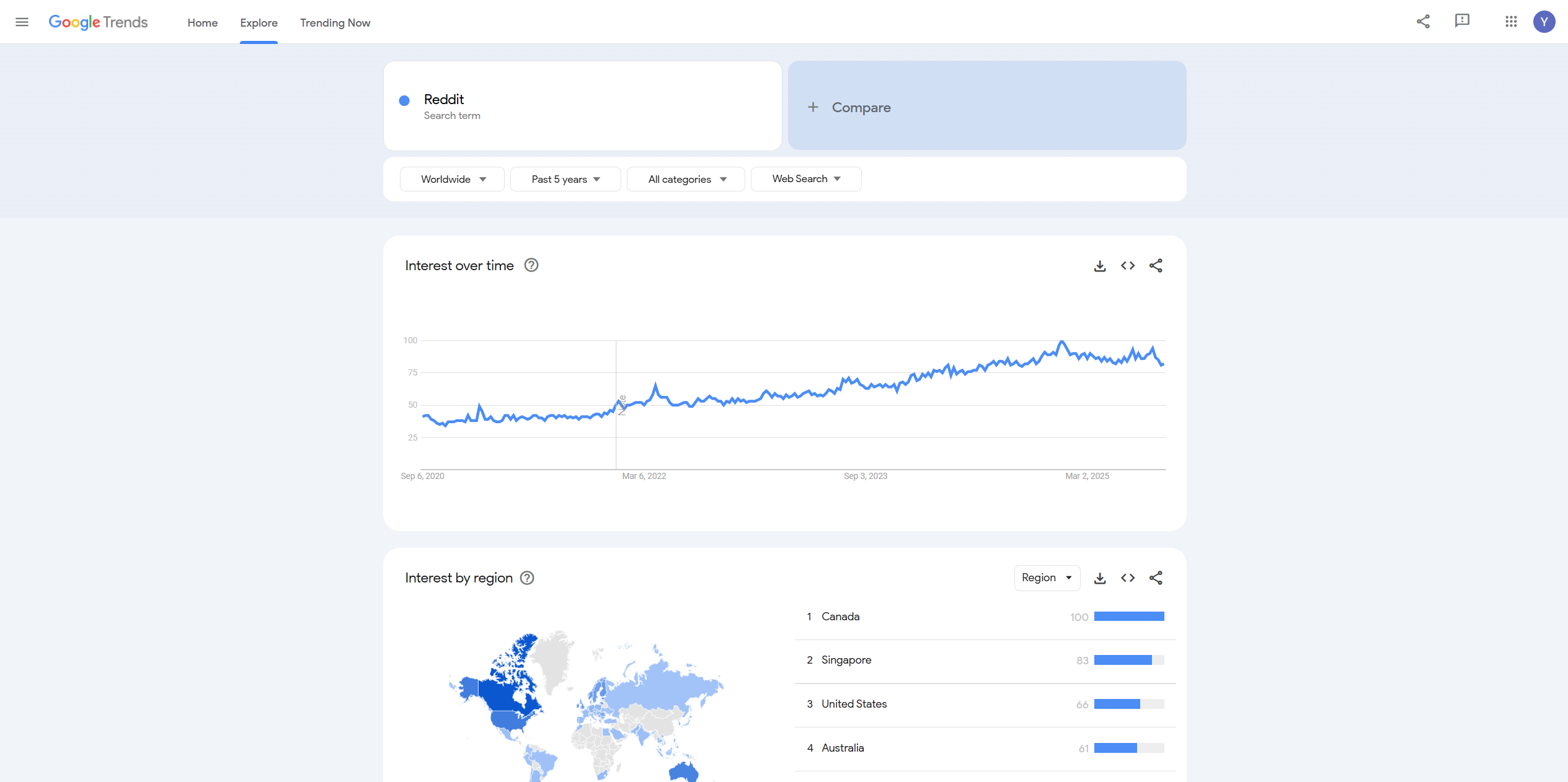Click the chart peak near Mar 2025
1568x782 pixels.
click(1062, 341)
